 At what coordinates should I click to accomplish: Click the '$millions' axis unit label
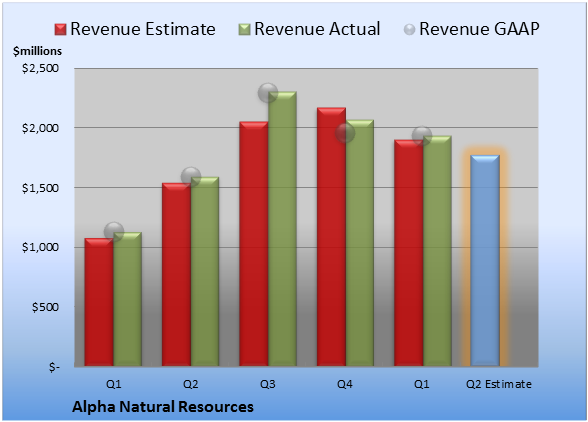[37, 51]
